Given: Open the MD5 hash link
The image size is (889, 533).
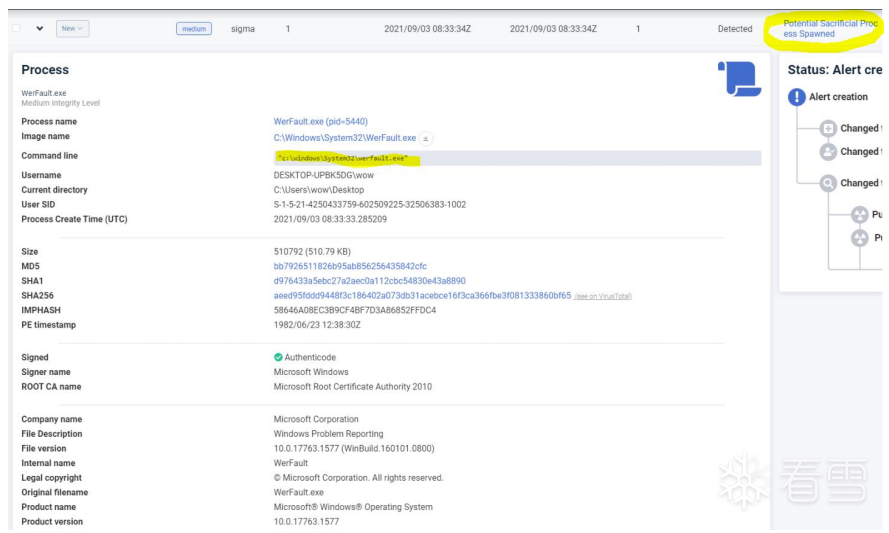Looking at the screenshot, I should point(350,266).
